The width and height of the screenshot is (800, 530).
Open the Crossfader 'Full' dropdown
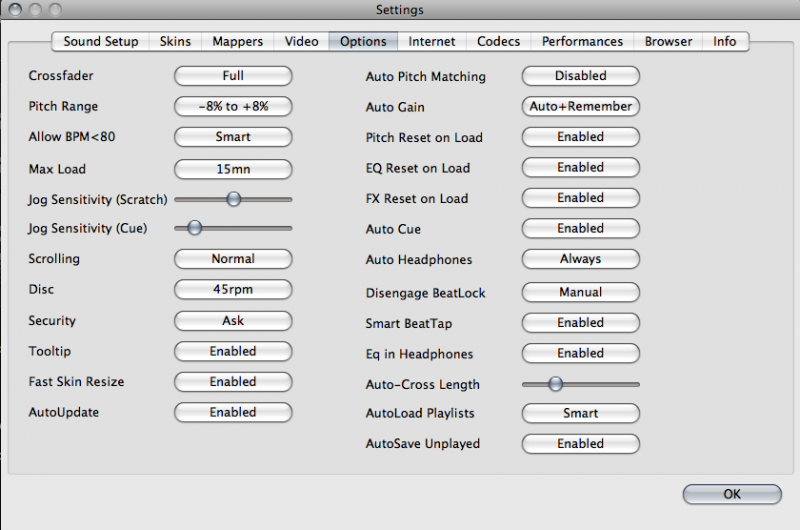click(x=233, y=76)
